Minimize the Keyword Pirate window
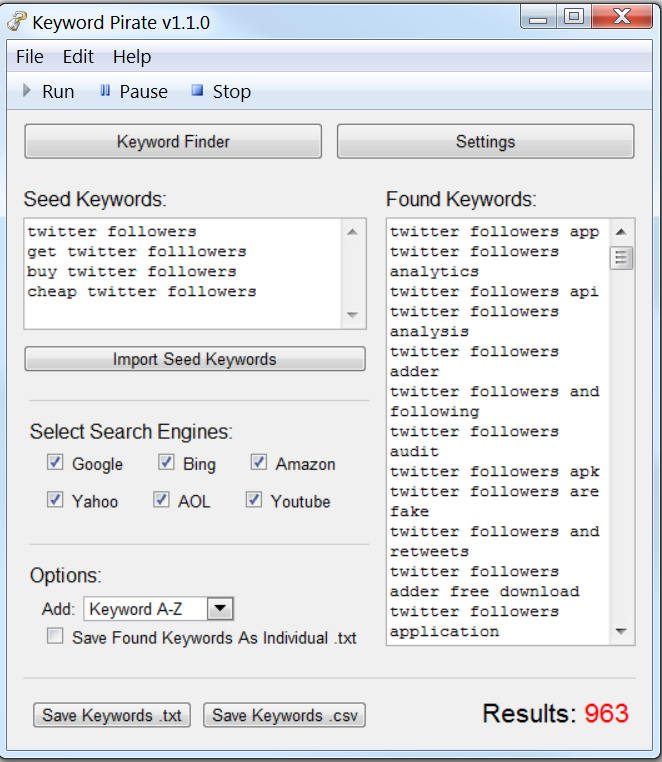The width and height of the screenshot is (662, 762). (538, 17)
